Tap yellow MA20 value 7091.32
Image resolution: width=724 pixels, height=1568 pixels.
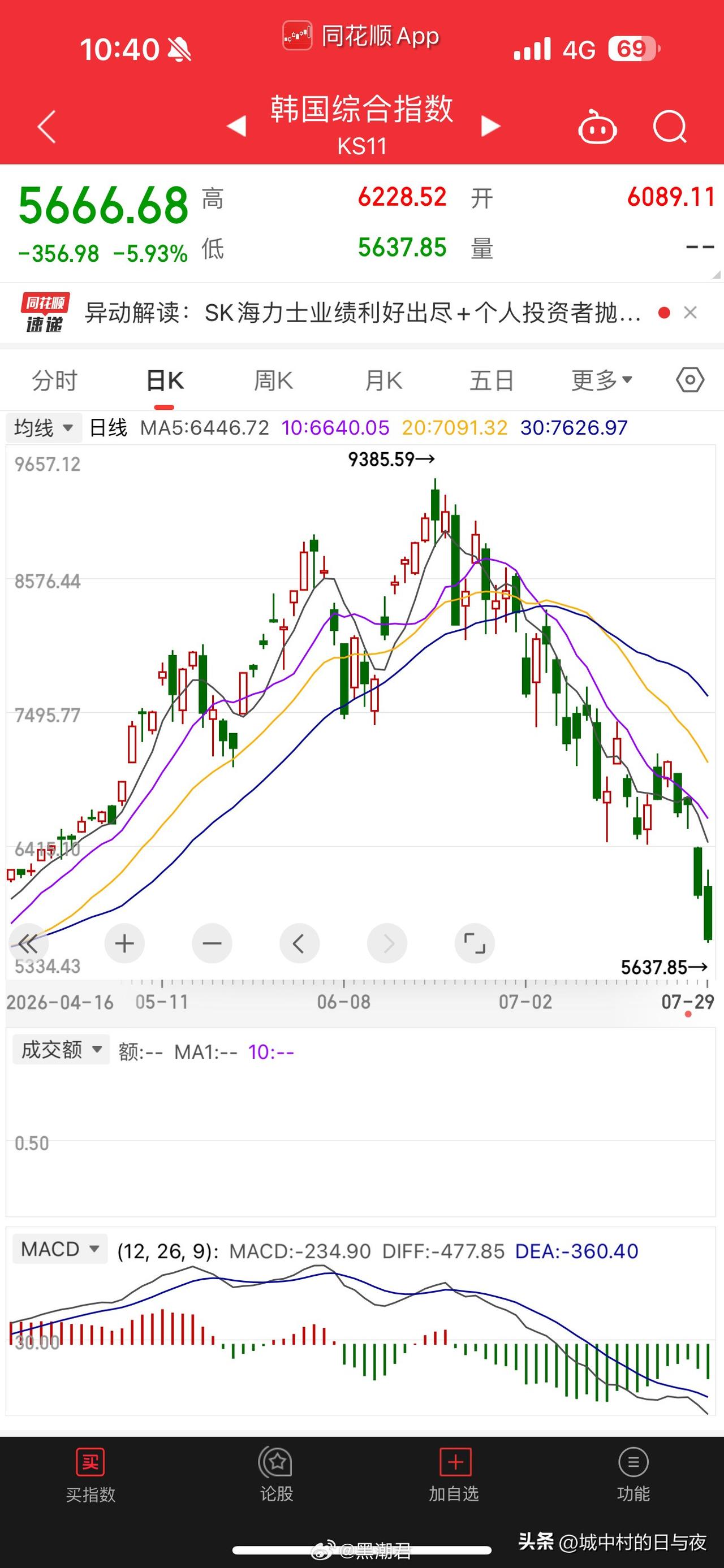(454, 427)
